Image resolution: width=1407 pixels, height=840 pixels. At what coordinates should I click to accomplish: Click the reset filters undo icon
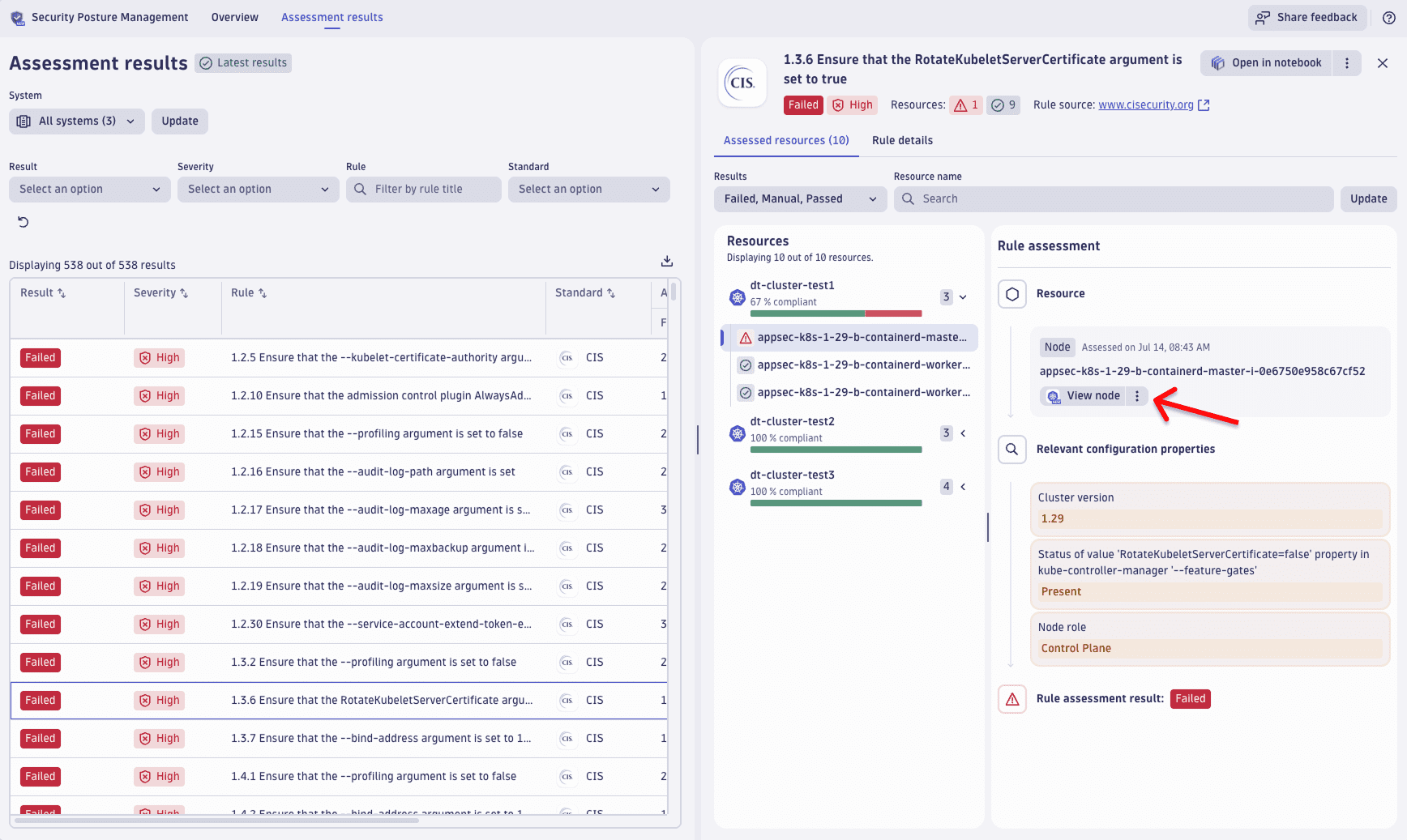tap(24, 222)
